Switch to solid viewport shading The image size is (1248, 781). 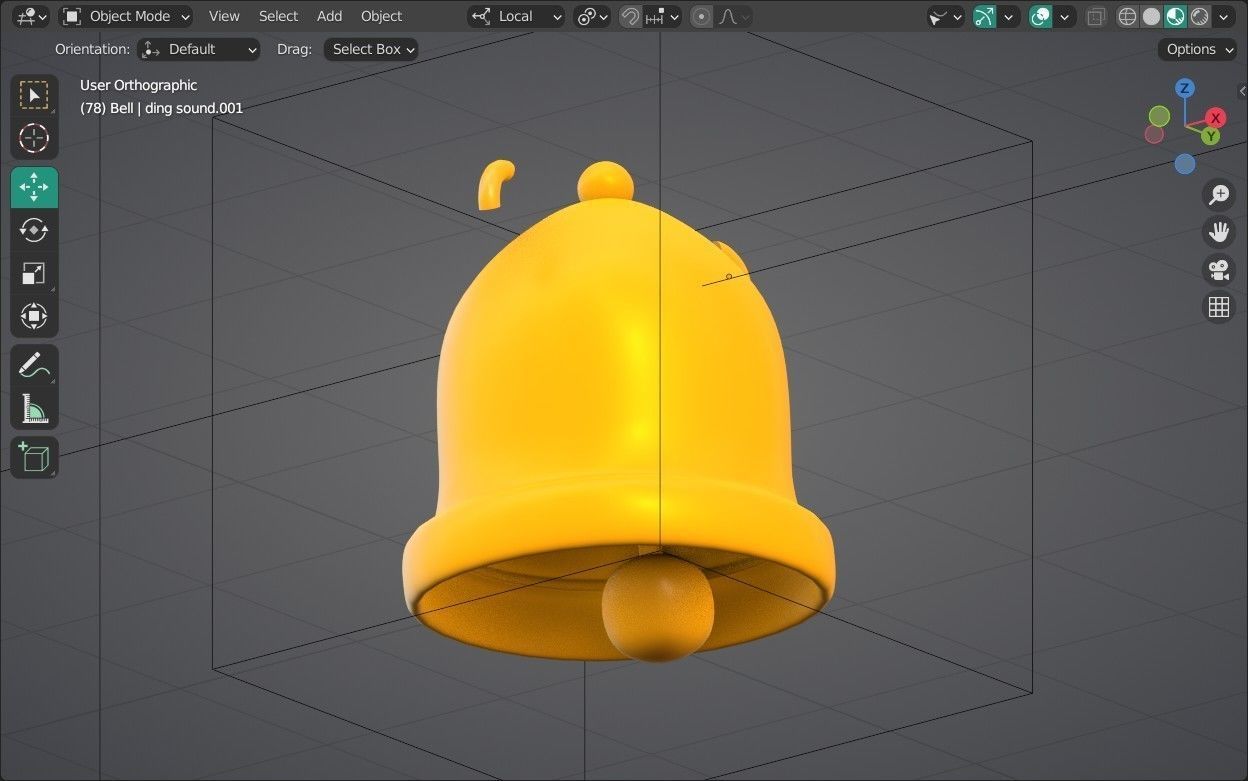1152,16
